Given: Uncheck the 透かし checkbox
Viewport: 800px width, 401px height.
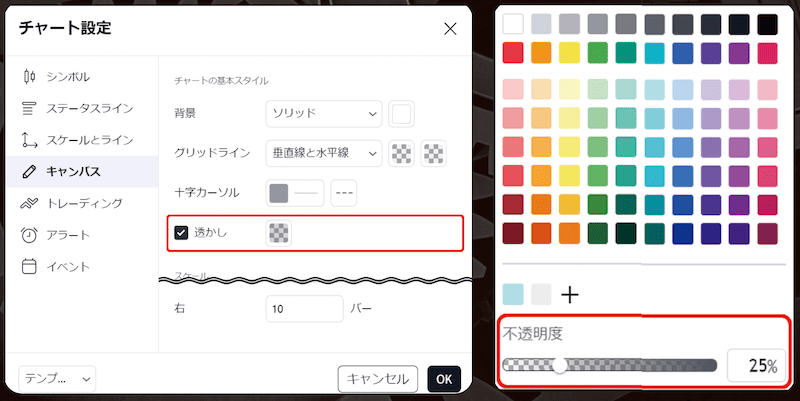Looking at the screenshot, I should point(181,233).
